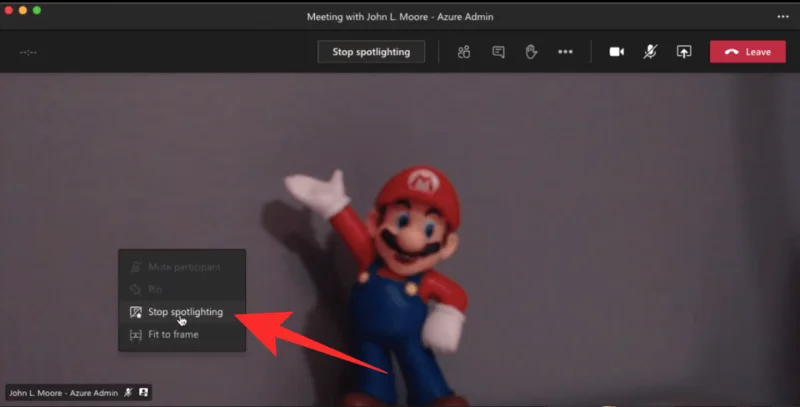Viewport: 800px width, 407px height.
Task: Select Mute participant menu entry
Action: pyautogui.click(x=183, y=267)
